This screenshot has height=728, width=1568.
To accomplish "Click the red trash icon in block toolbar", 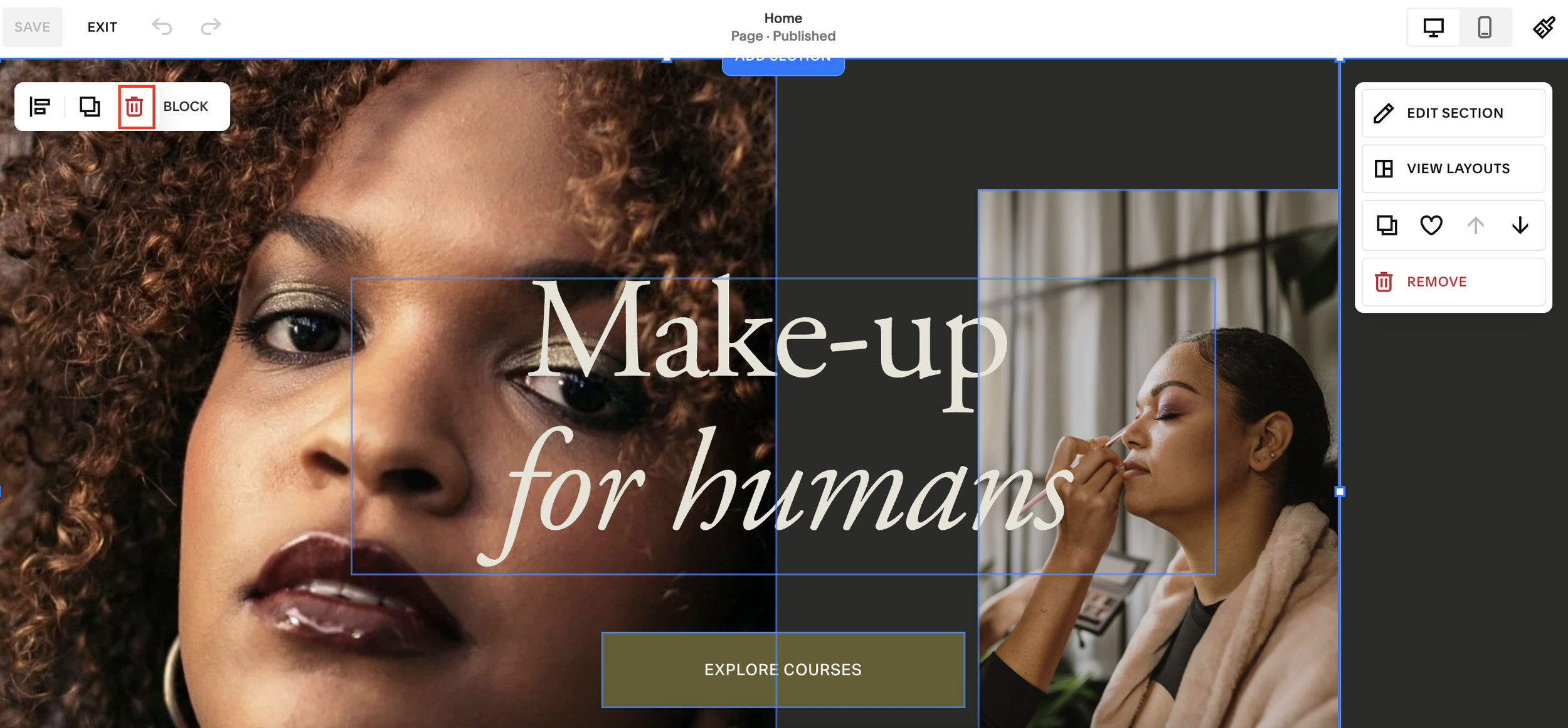I will click(x=134, y=107).
